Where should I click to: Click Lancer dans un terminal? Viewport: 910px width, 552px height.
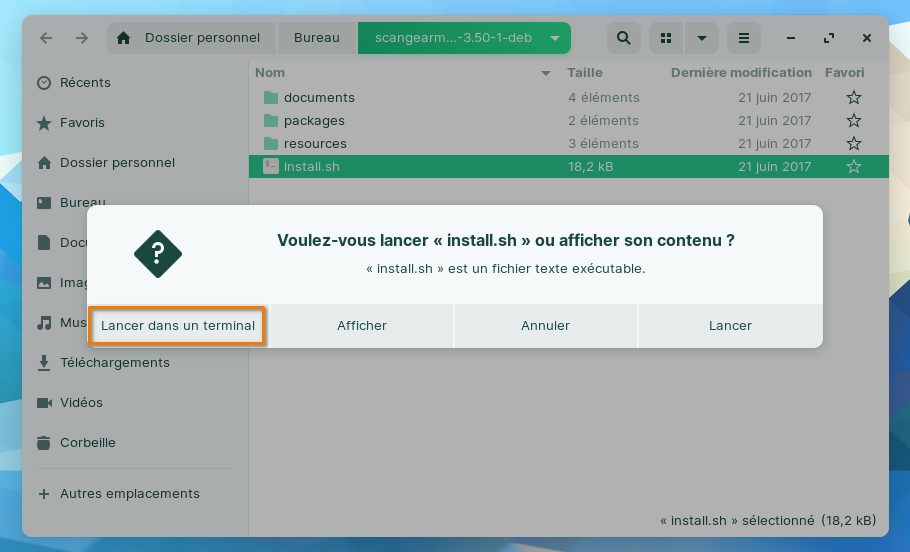pos(178,326)
